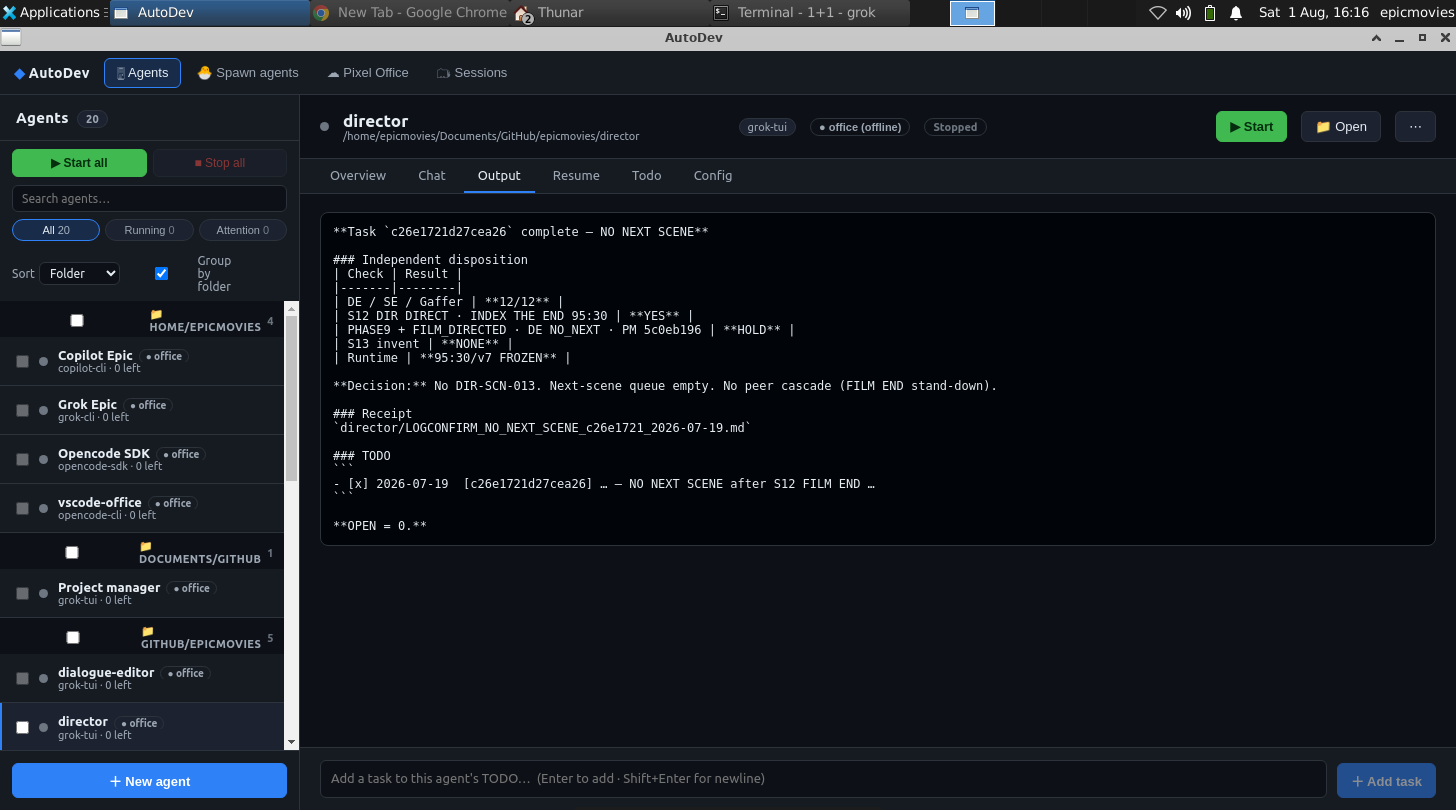Tick the director agent checkbox
Image resolution: width=1456 pixels, height=810 pixels.
(22, 727)
